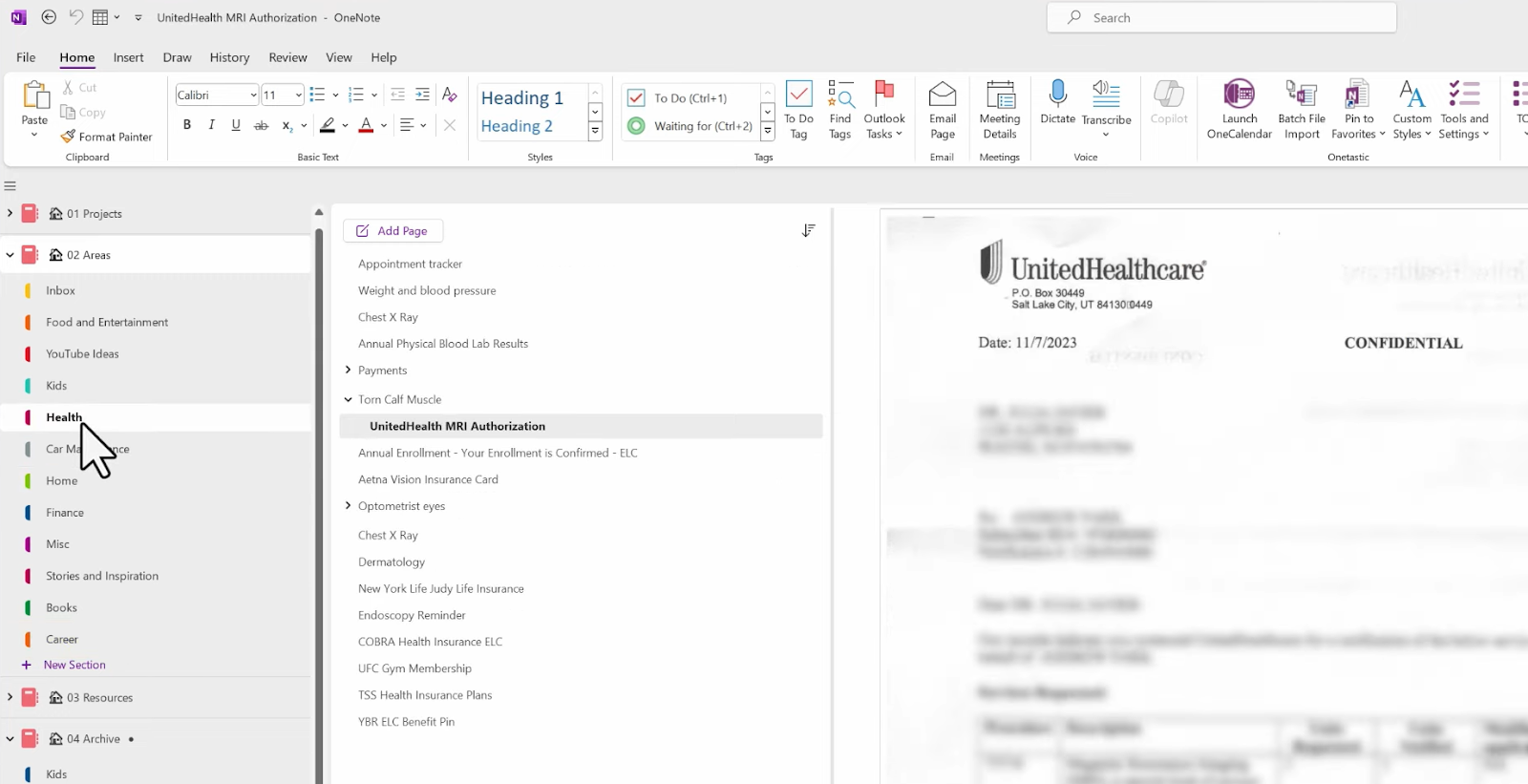The height and width of the screenshot is (784, 1528).
Task: Increase paragraph indent
Action: pos(422,95)
